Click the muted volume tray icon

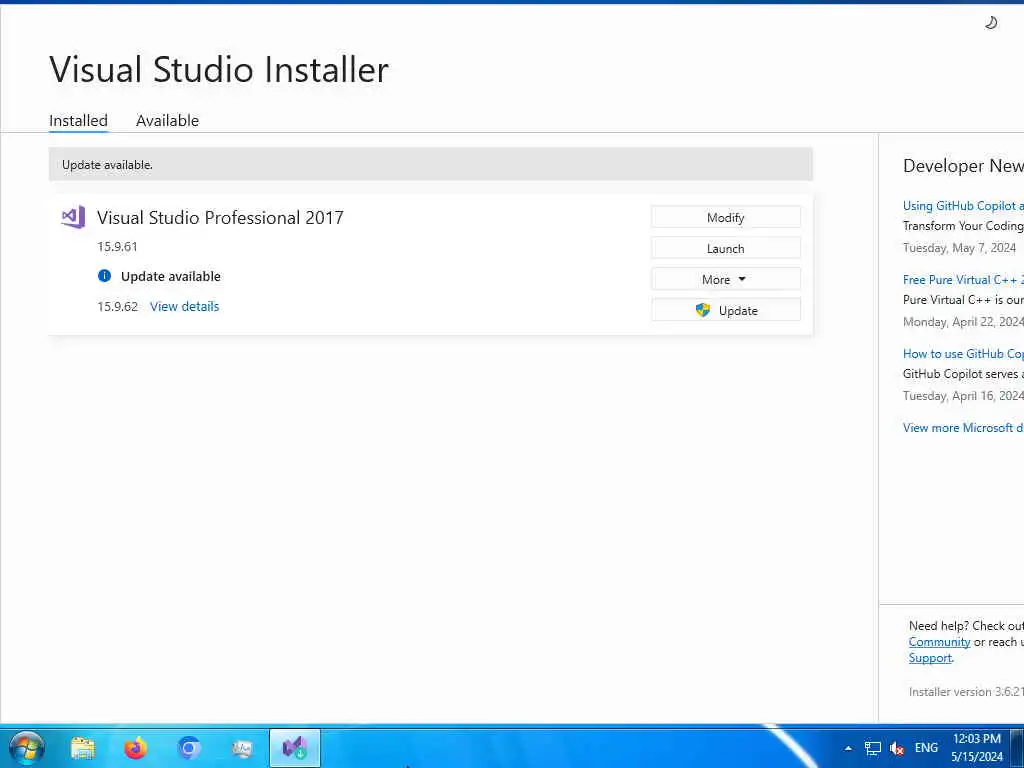[897, 748]
